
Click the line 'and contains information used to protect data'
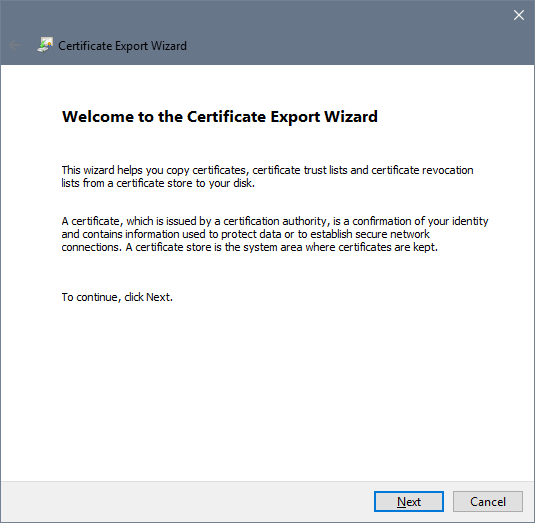245,234
